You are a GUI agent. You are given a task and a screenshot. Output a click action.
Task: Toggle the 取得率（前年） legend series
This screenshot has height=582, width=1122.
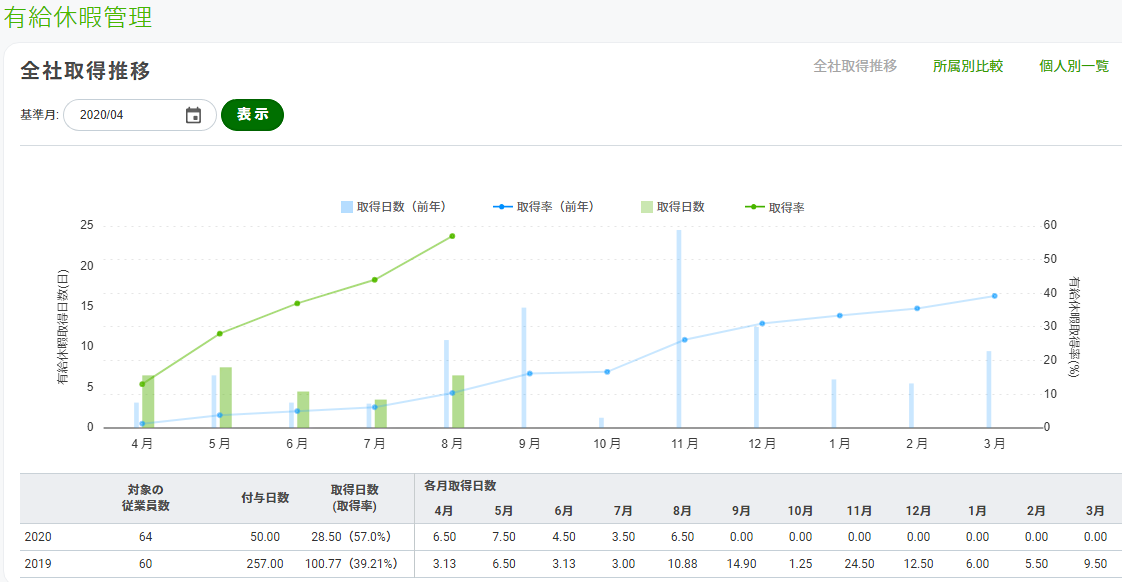[544, 207]
